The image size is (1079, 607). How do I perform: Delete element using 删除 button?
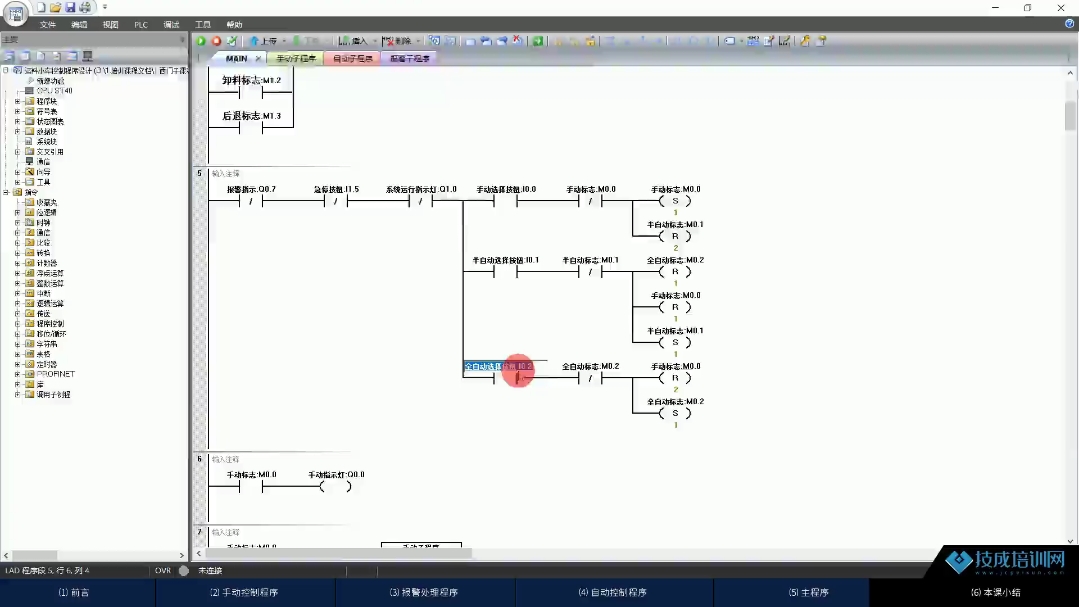[x=398, y=41]
